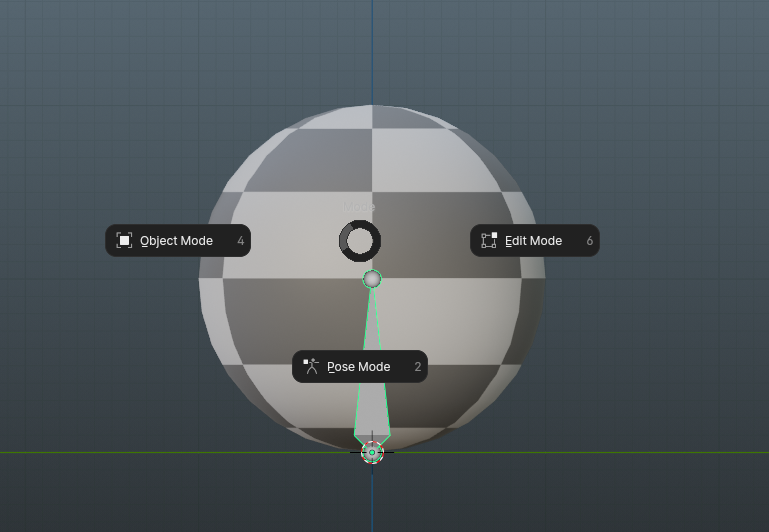
Task: Click the 3D cursor at the bone root
Action: coord(372,453)
